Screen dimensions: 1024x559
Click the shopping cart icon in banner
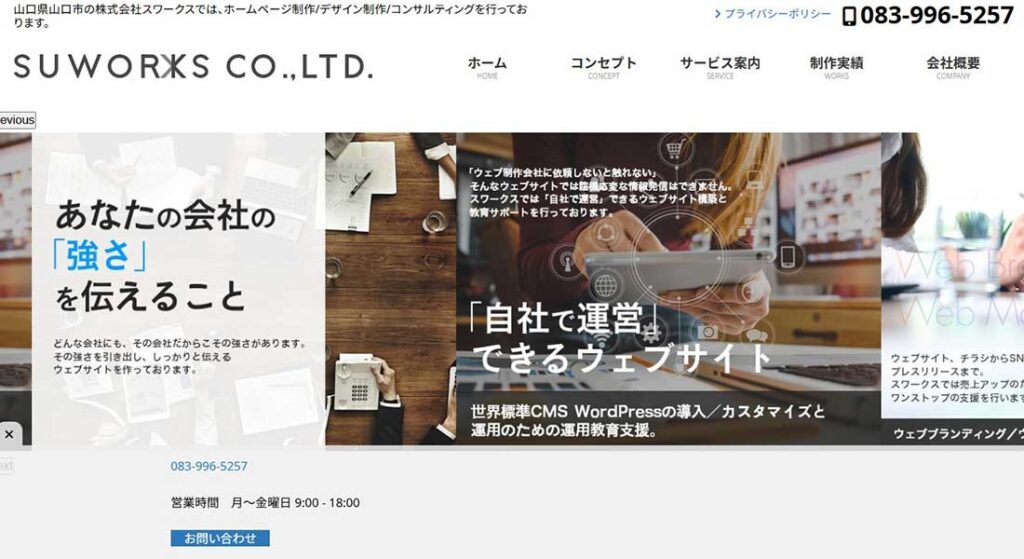coord(674,150)
